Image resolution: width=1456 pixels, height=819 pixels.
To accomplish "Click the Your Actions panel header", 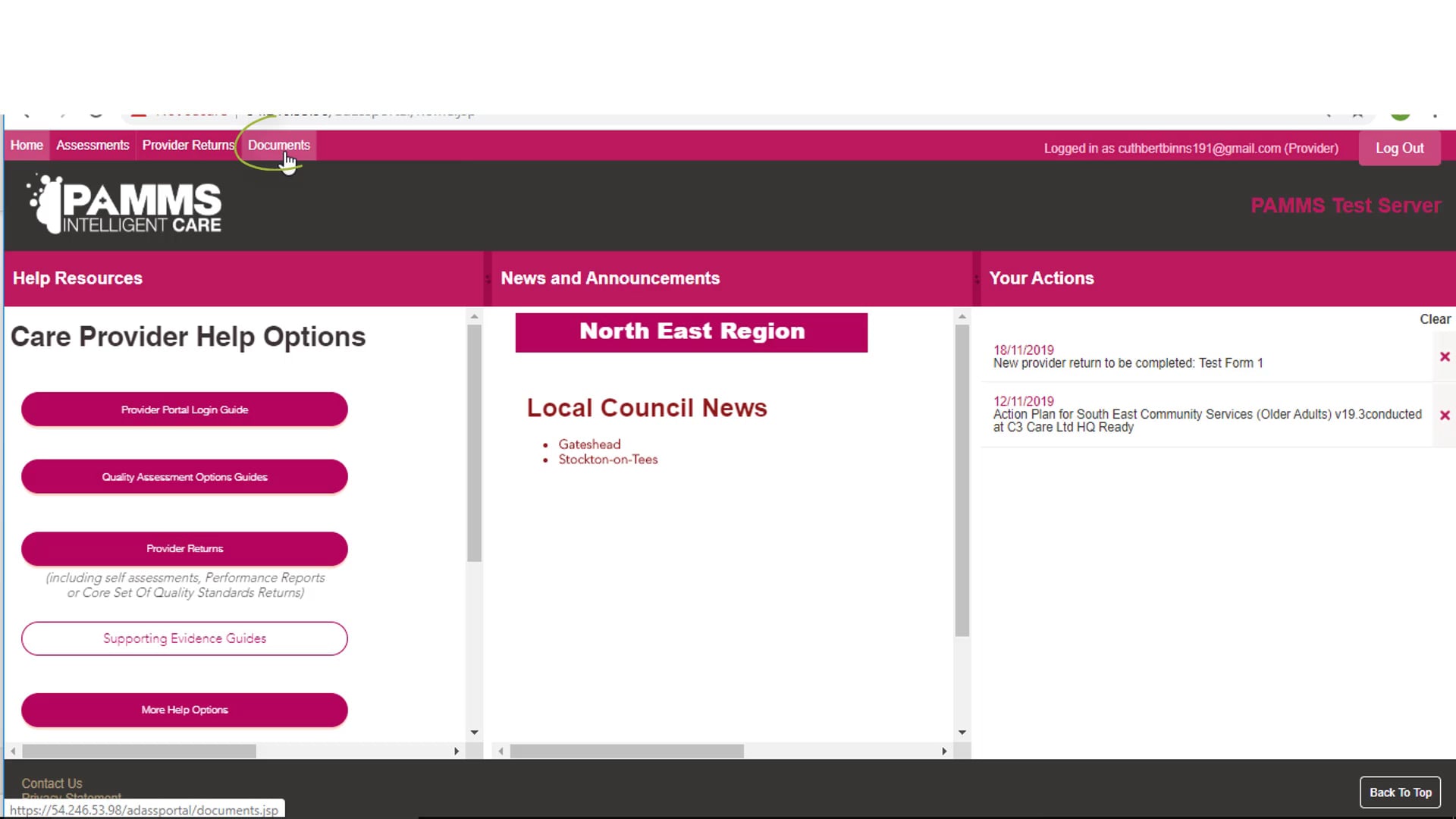I will coord(1218,278).
